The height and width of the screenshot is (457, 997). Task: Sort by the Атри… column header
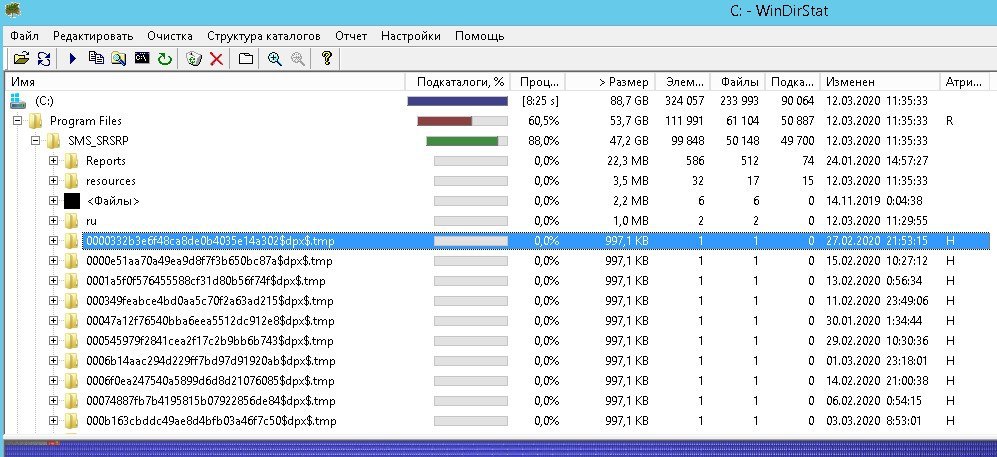coord(964,82)
